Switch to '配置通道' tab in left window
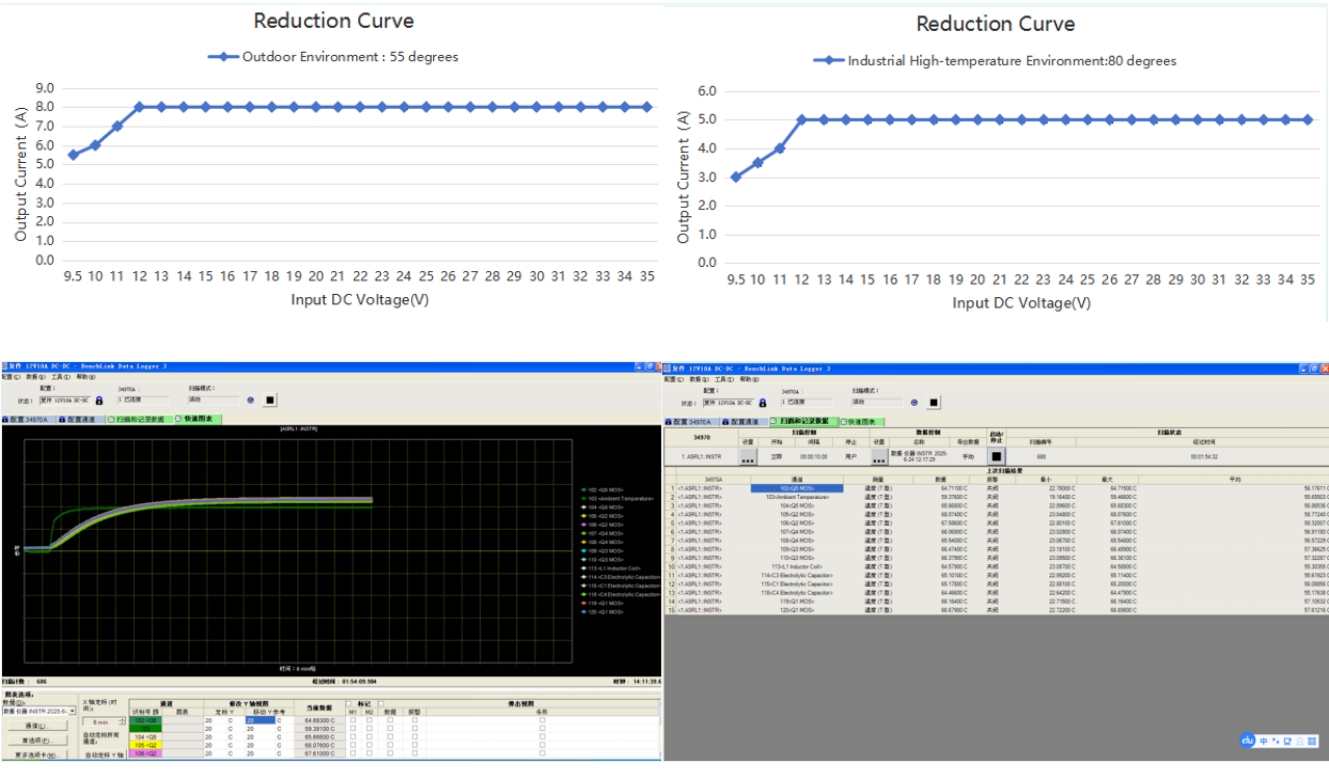This screenshot has width=1329, height=769. 81,420
